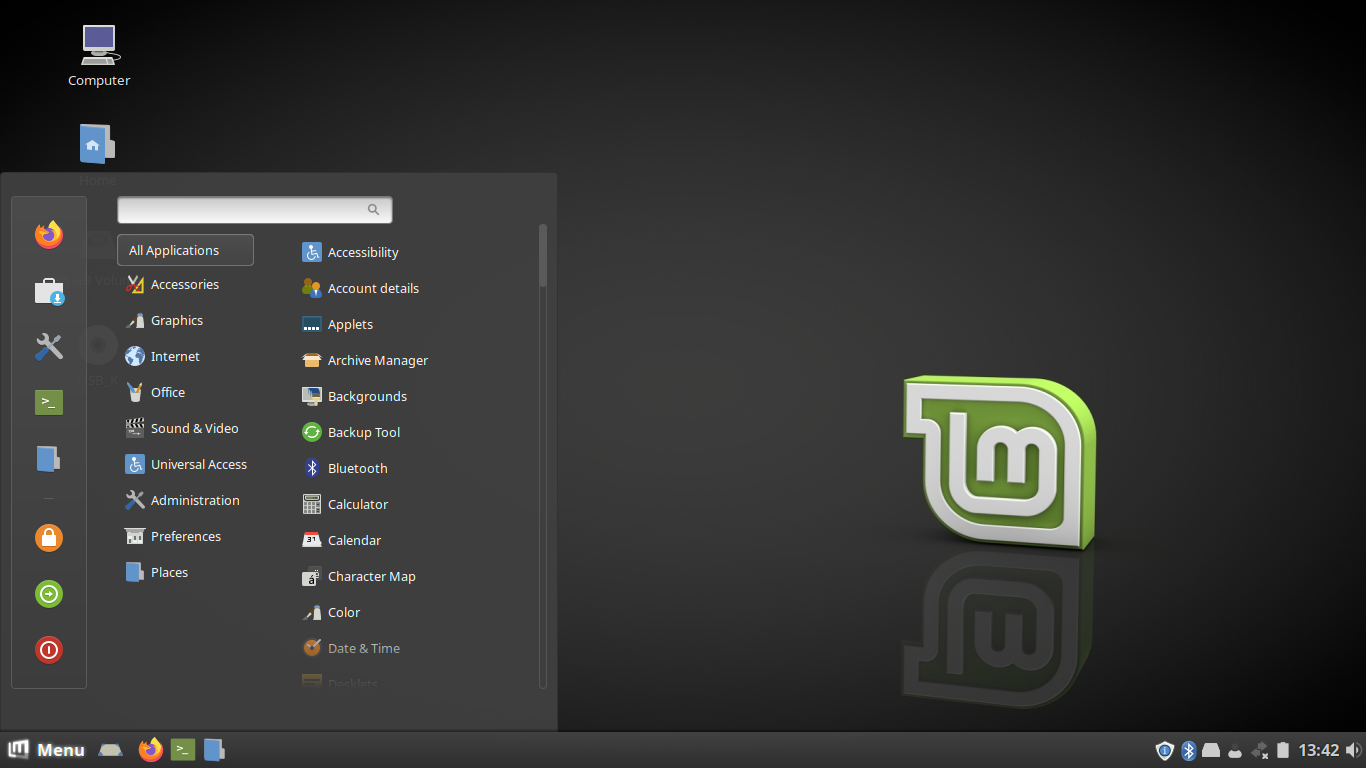The height and width of the screenshot is (768, 1366).
Task: Open Software Manager from the favorites sidebar
Action: point(49,291)
